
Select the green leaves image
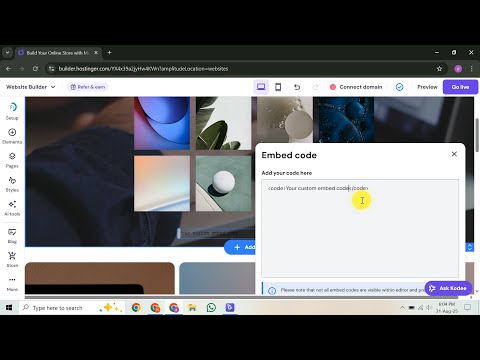[223, 123]
